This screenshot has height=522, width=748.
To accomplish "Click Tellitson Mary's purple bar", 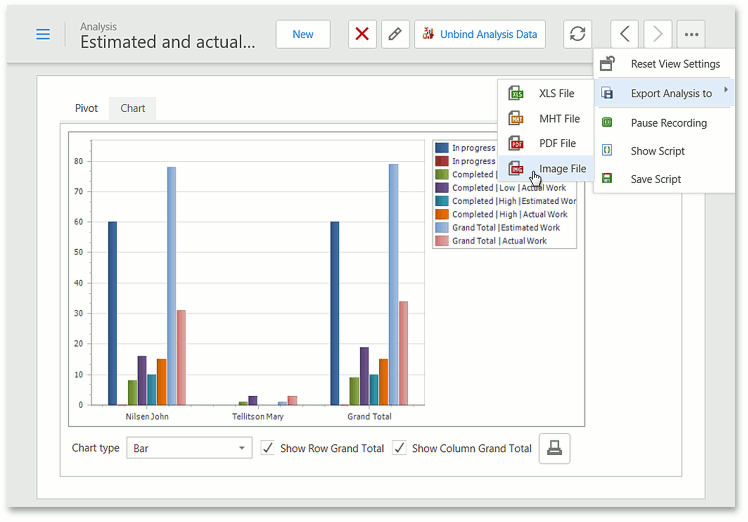I will point(253,400).
